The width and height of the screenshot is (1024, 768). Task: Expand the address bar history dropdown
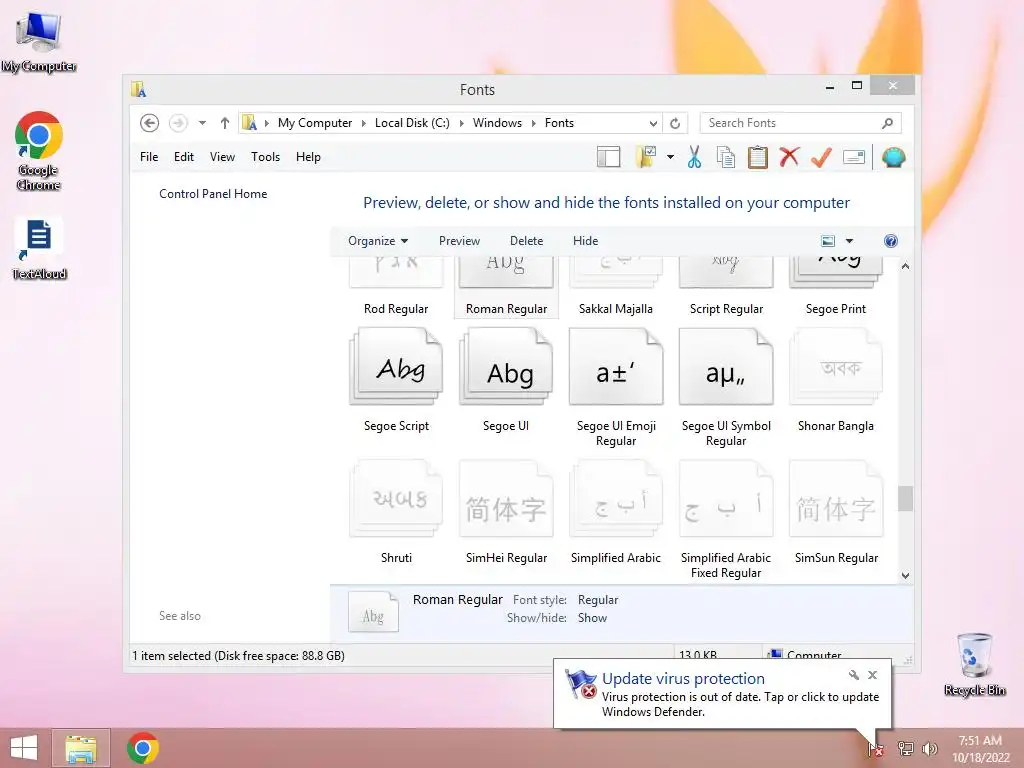[652, 123]
